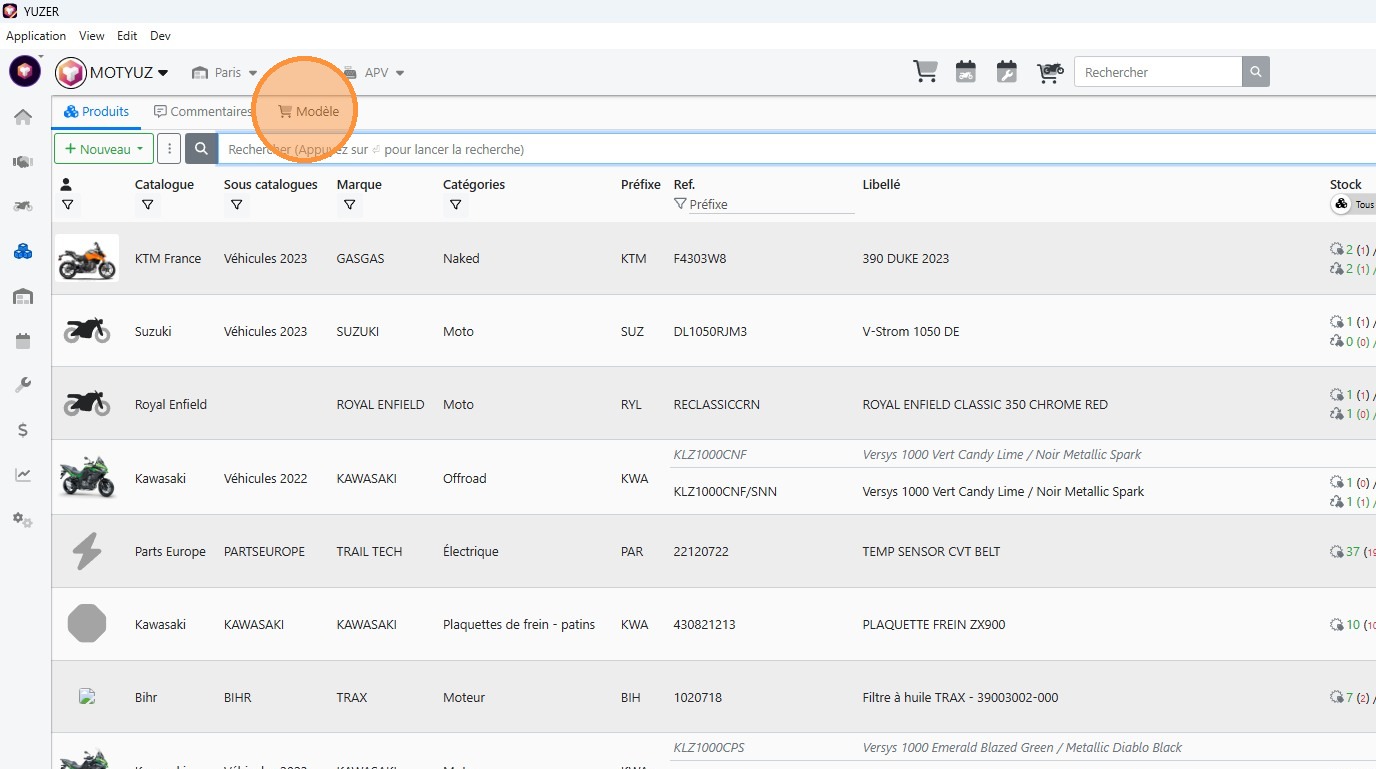Viewport: 1376px width, 769px height.
Task: Click the three-dot more options button
Action: [170, 149]
